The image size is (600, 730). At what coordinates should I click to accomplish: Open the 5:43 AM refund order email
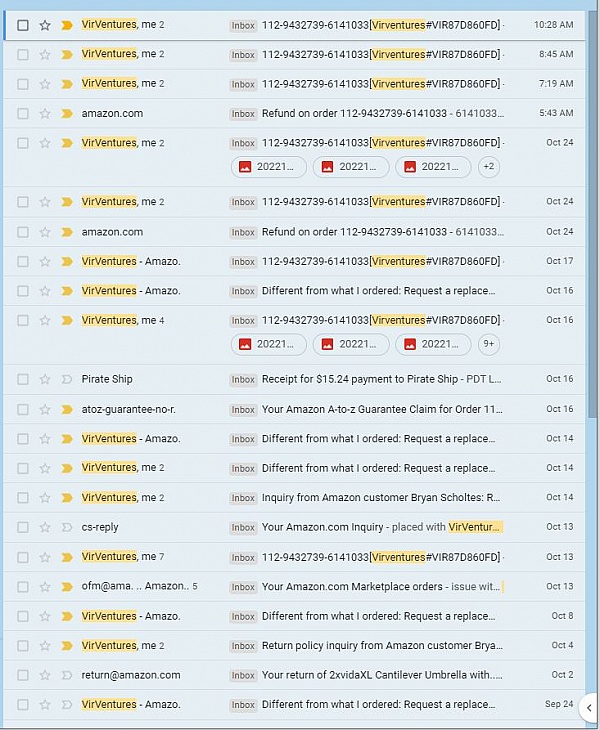point(380,114)
